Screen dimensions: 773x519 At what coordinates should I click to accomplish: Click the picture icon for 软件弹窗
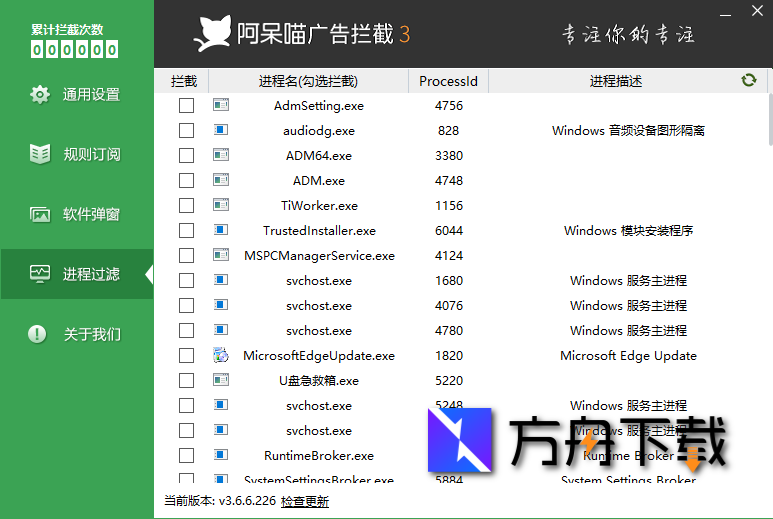tap(39, 214)
